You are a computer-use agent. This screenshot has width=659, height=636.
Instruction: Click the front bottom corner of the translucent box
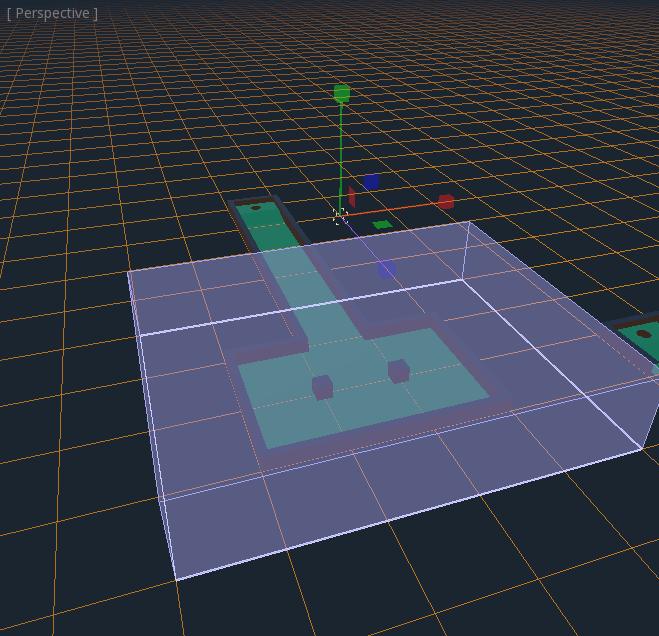pyautogui.click(x=176, y=579)
